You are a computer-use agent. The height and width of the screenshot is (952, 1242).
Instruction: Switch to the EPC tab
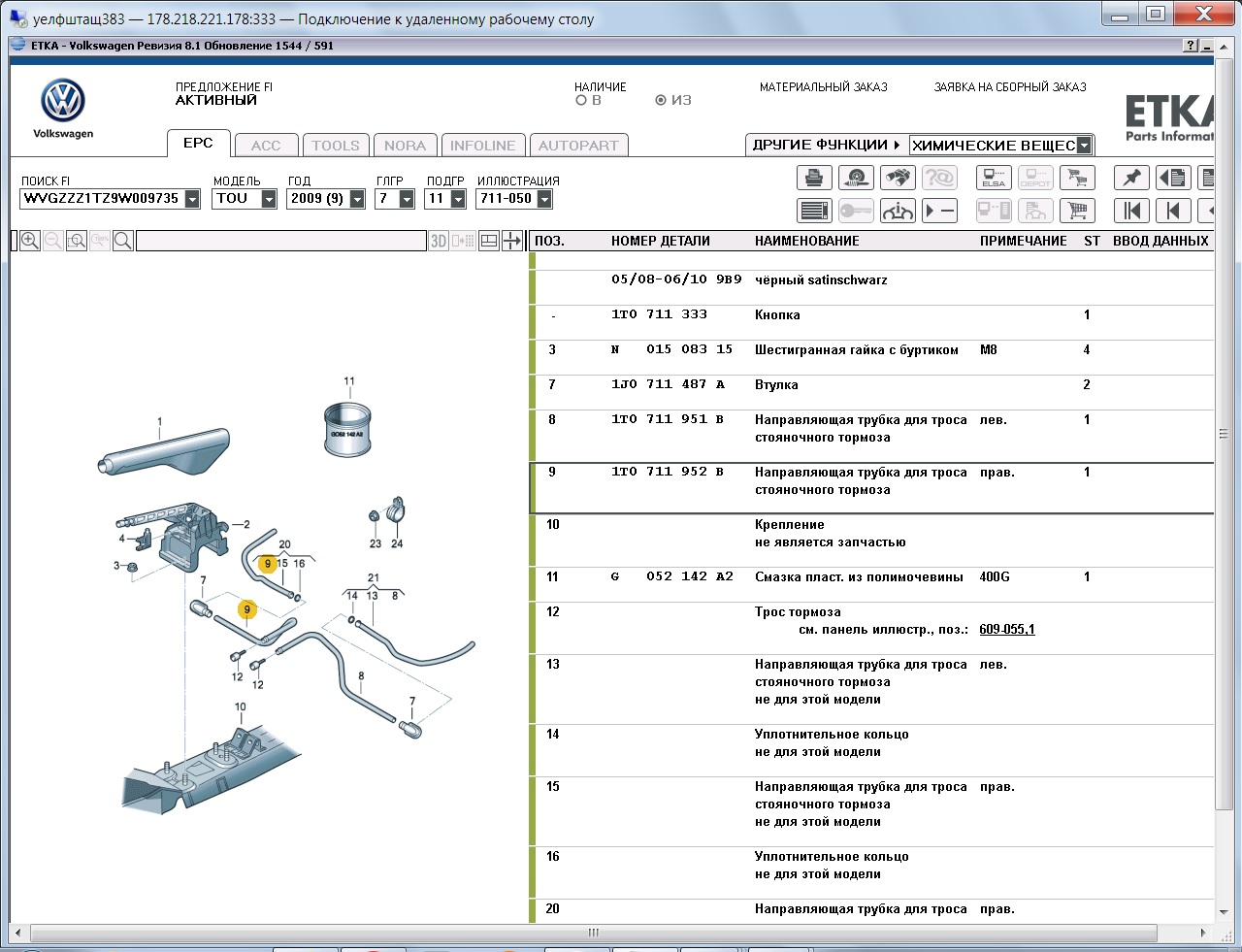198,143
